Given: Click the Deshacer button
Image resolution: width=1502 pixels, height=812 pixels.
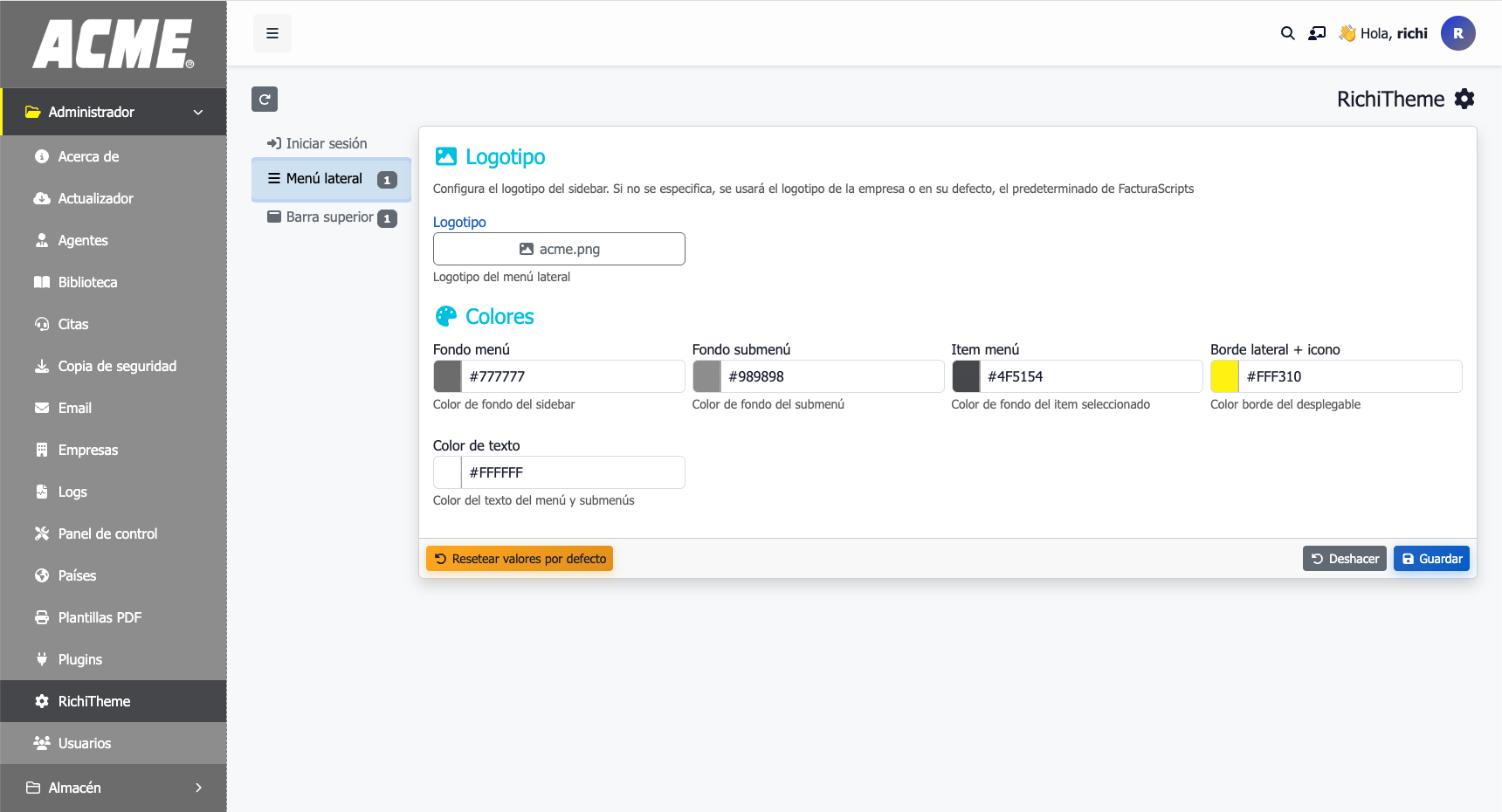Looking at the screenshot, I should 1344,559.
